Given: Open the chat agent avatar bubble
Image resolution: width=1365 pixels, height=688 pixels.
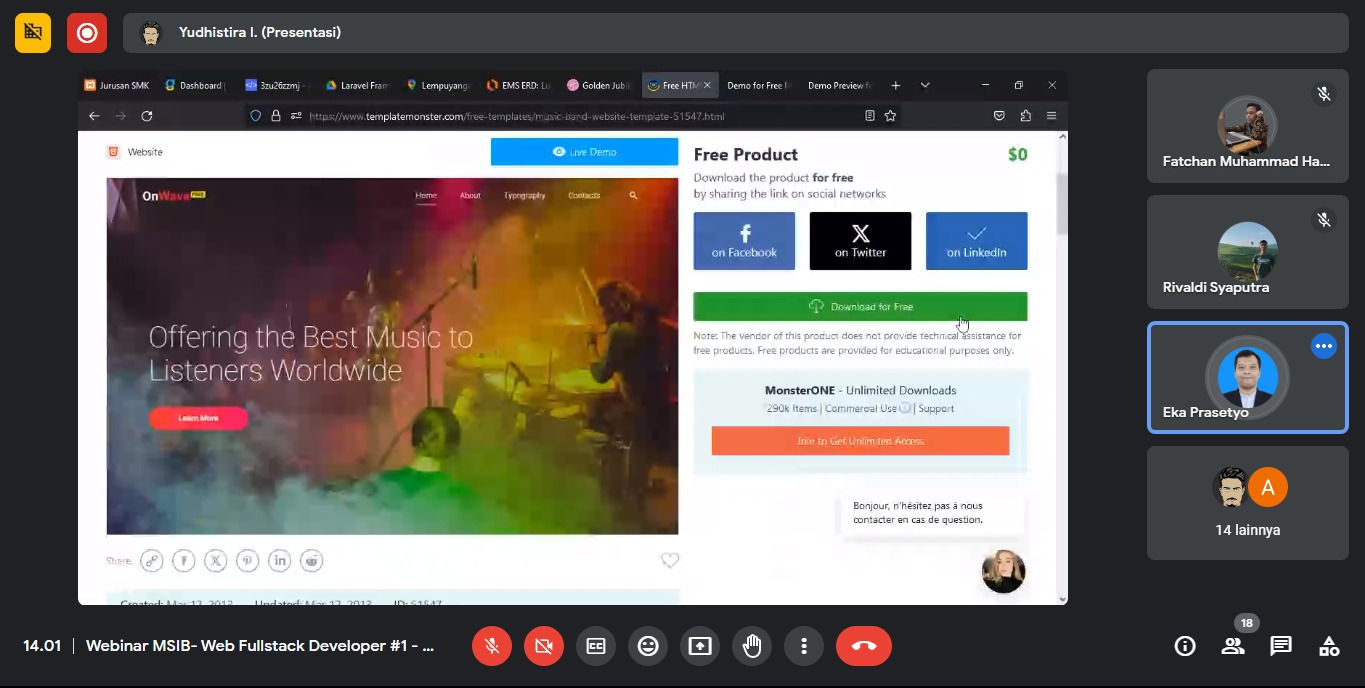Looking at the screenshot, I should click(x=1003, y=571).
